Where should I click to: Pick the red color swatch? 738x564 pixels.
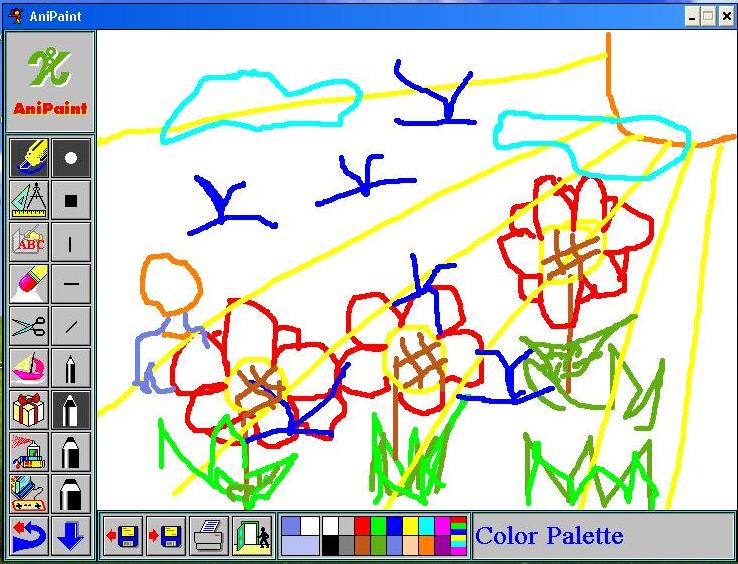pos(362,525)
